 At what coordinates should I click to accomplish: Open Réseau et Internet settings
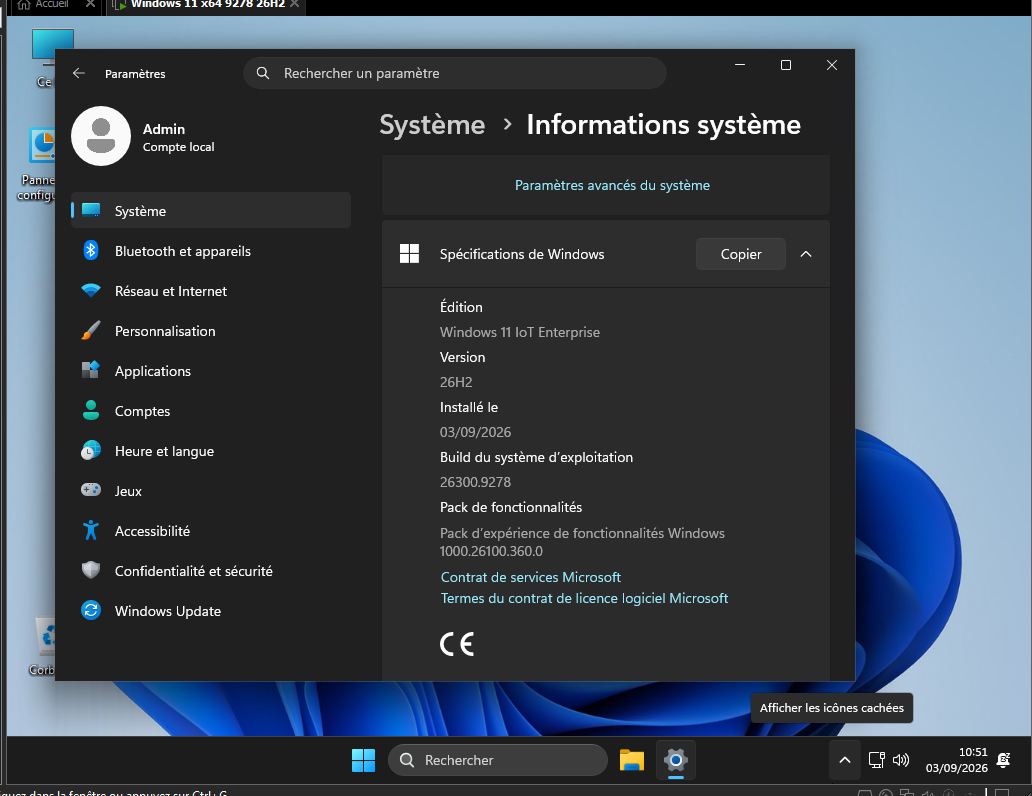click(211, 291)
